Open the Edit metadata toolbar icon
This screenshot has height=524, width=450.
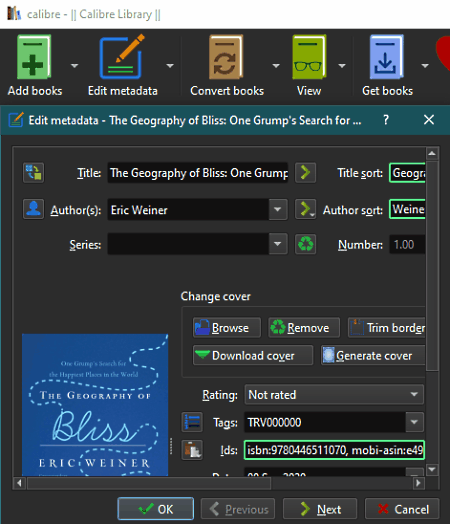(x=122, y=57)
